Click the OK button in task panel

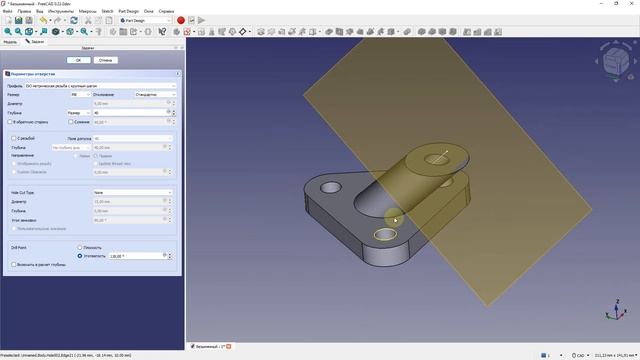coord(78,60)
